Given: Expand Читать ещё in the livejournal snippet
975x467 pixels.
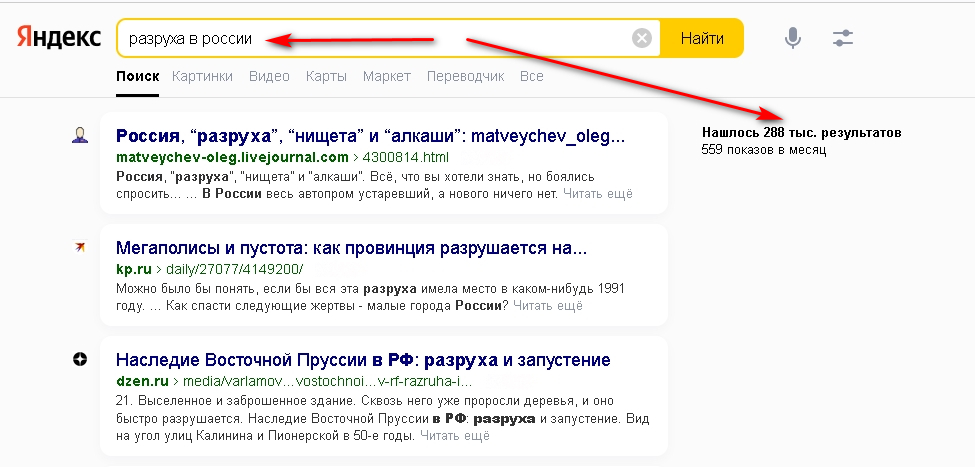Looking at the screenshot, I should [x=598, y=193].
